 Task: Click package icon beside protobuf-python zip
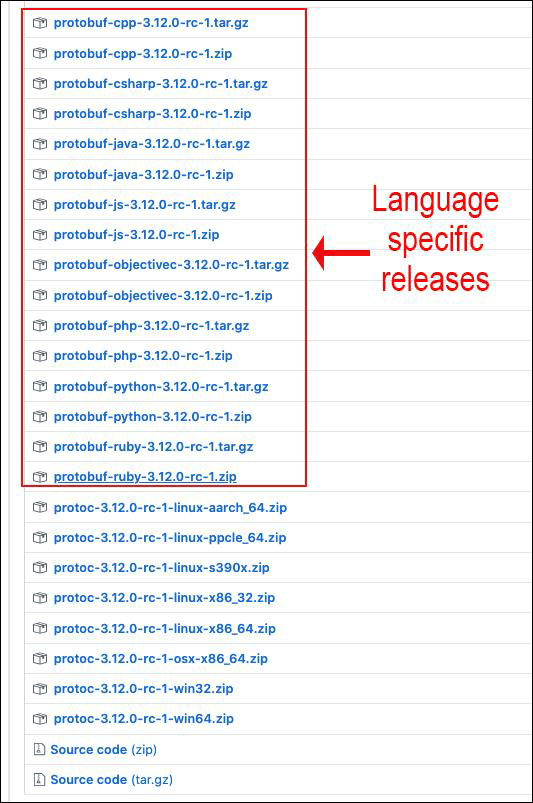point(40,416)
